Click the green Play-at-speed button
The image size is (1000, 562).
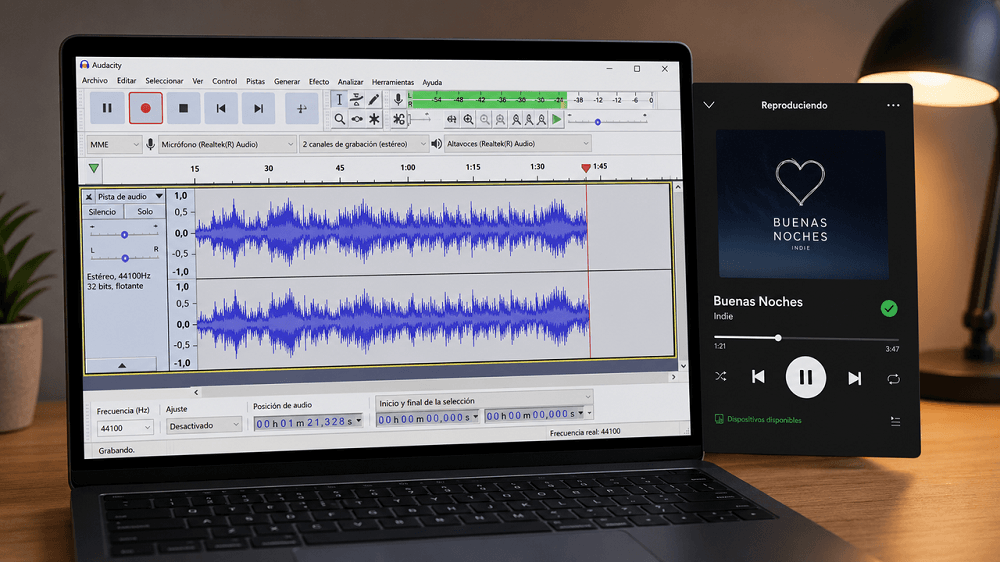(557, 119)
